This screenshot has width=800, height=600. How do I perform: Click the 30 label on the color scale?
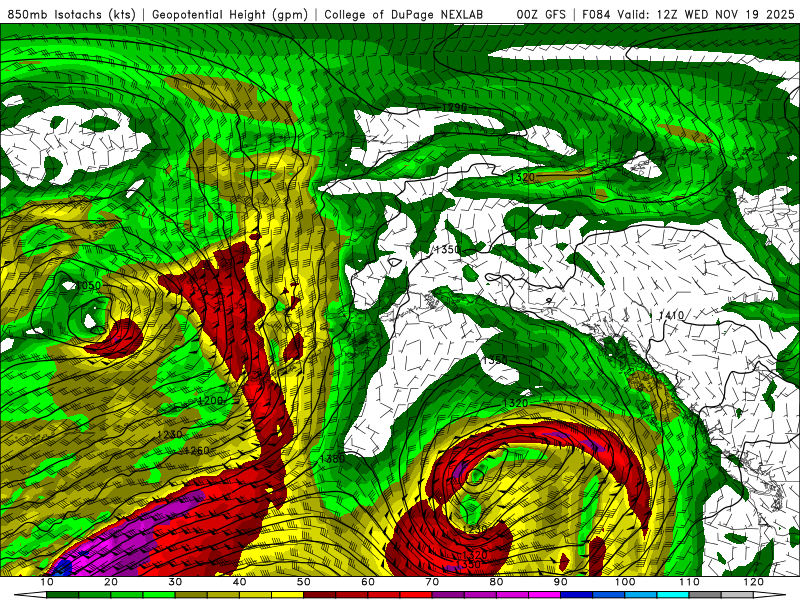click(175, 582)
